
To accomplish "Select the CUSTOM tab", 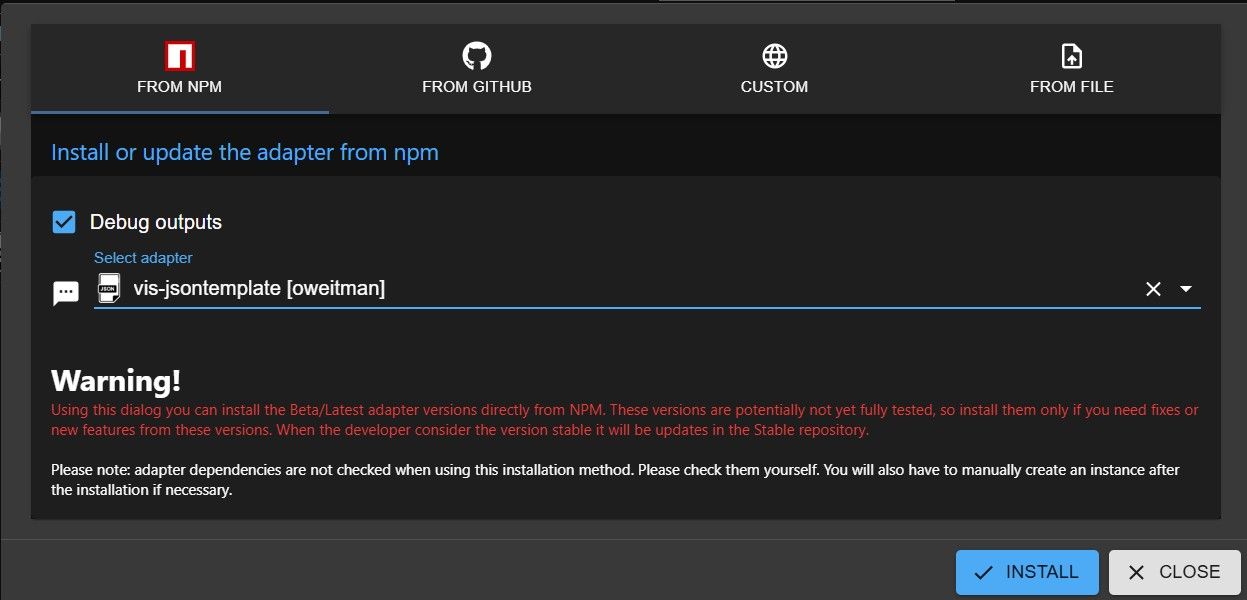I will pos(774,69).
